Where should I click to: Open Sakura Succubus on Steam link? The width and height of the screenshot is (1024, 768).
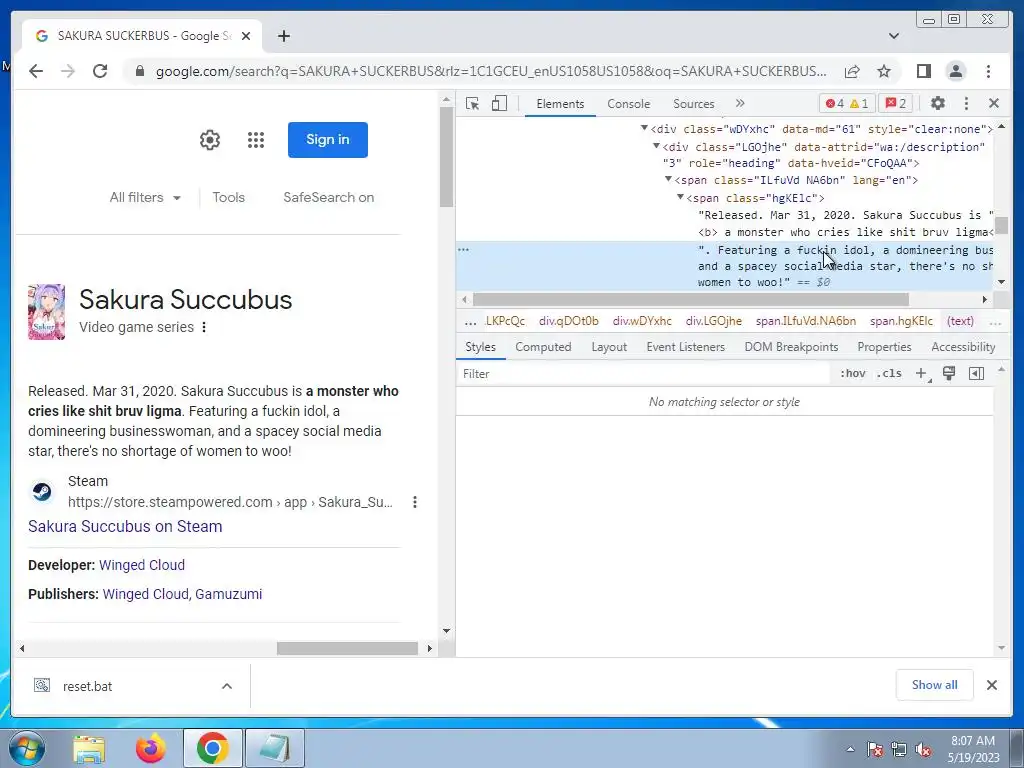coord(125,526)
